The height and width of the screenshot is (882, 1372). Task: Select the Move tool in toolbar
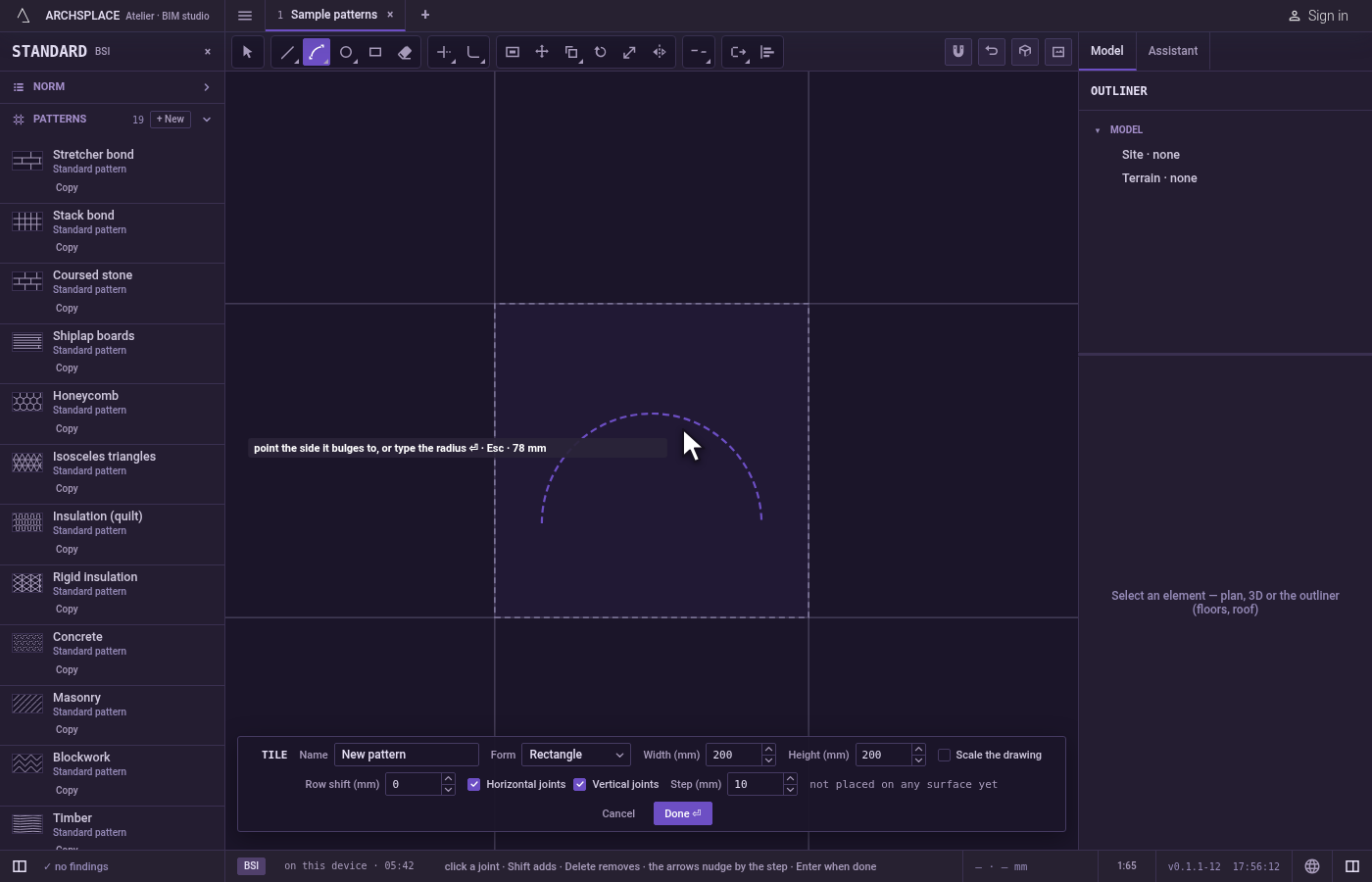[x=542, y=52]
